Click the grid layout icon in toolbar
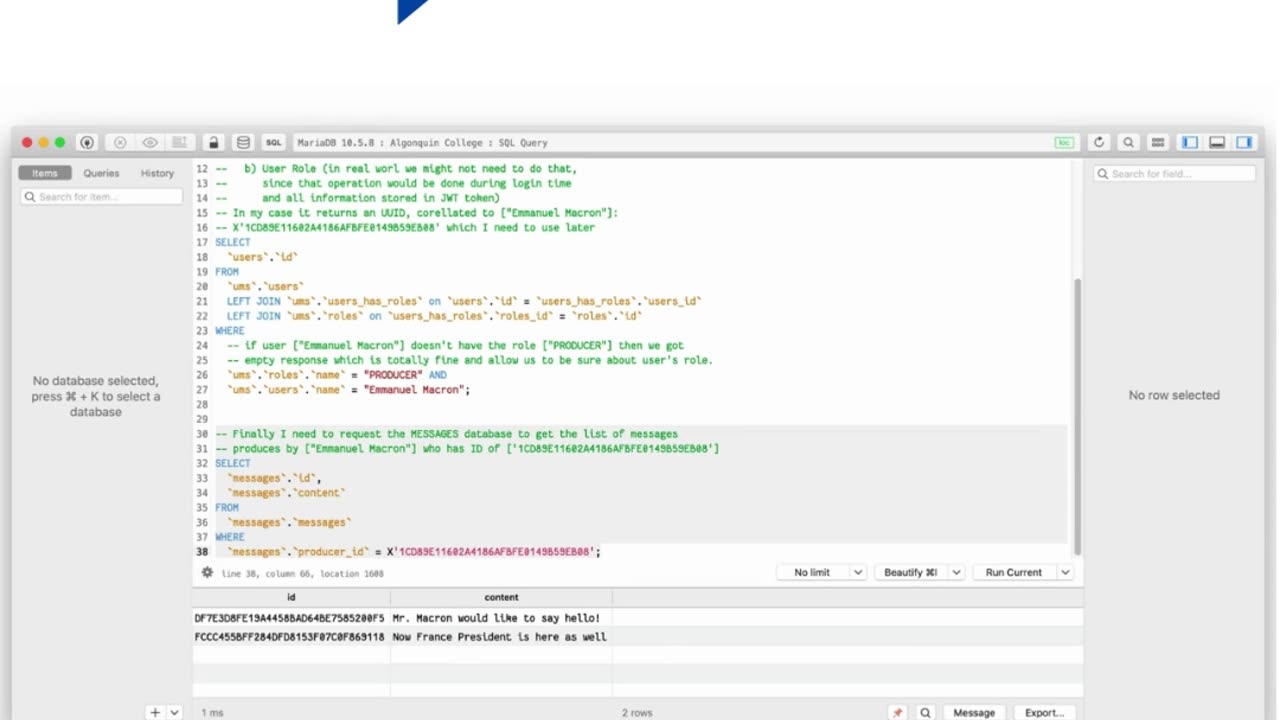1280x720 pixels. tap(1158, 142)
